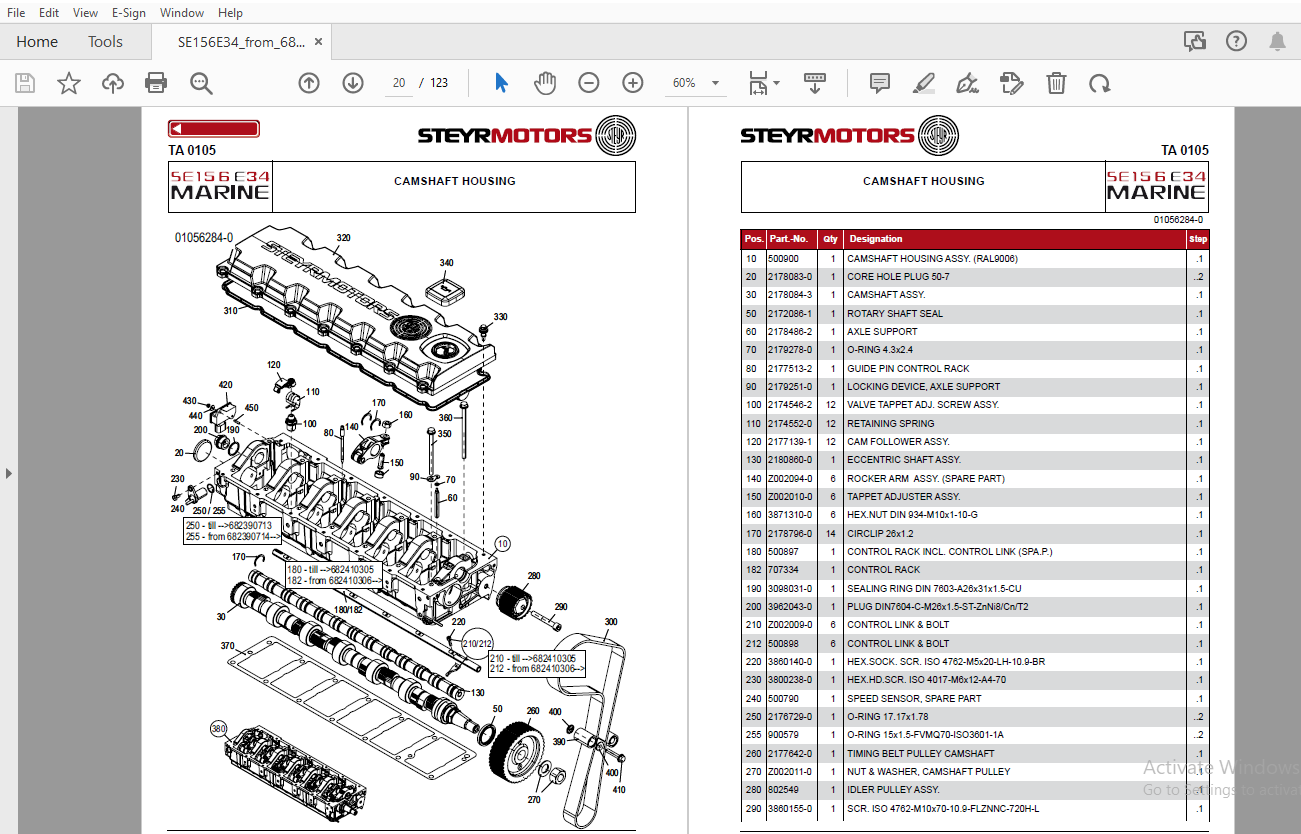Open the find text magnifier icon
Screen dimensions: 1301x834
click(201, 83)
